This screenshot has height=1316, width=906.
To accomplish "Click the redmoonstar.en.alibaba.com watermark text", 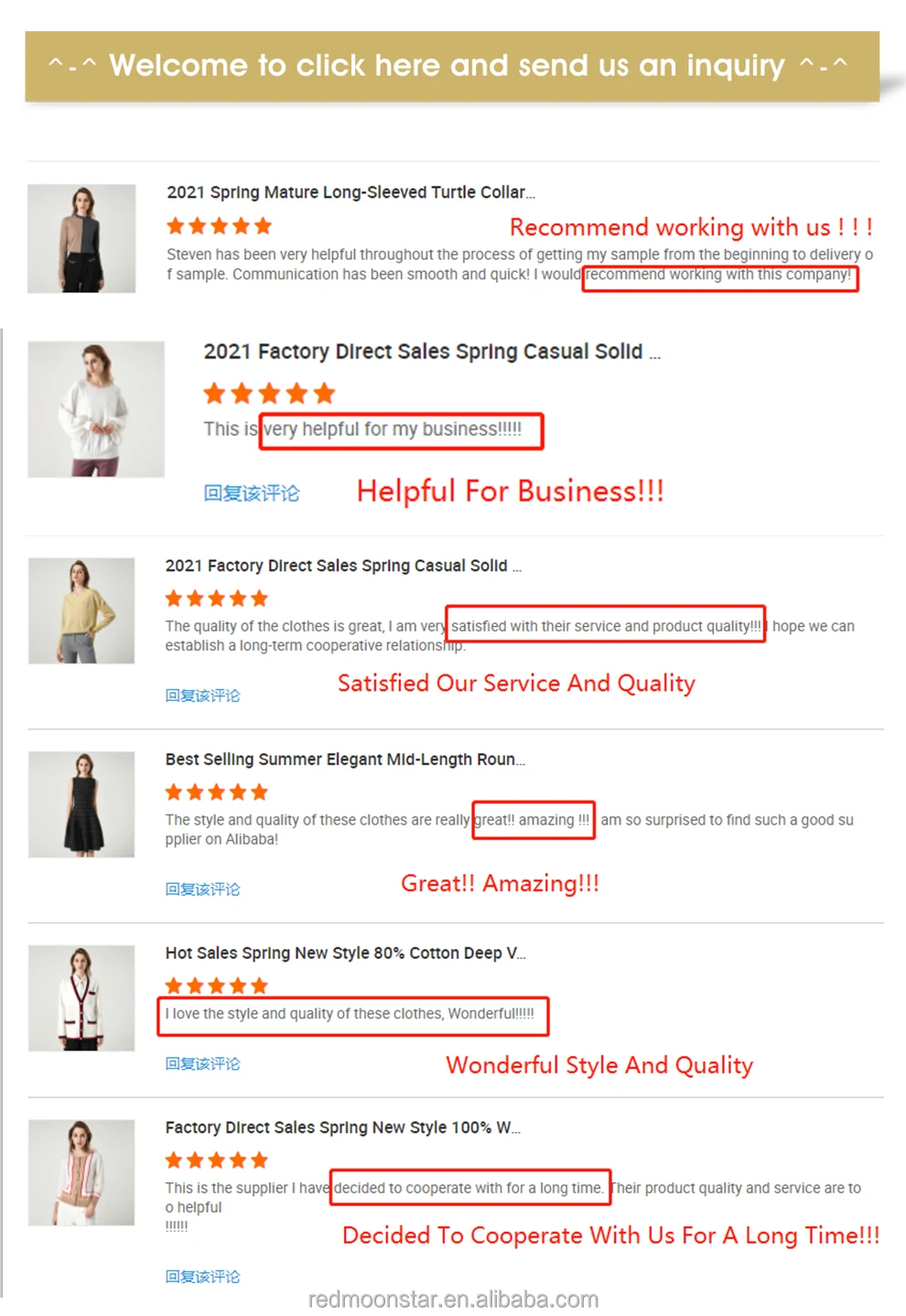I will [453, 1300].
